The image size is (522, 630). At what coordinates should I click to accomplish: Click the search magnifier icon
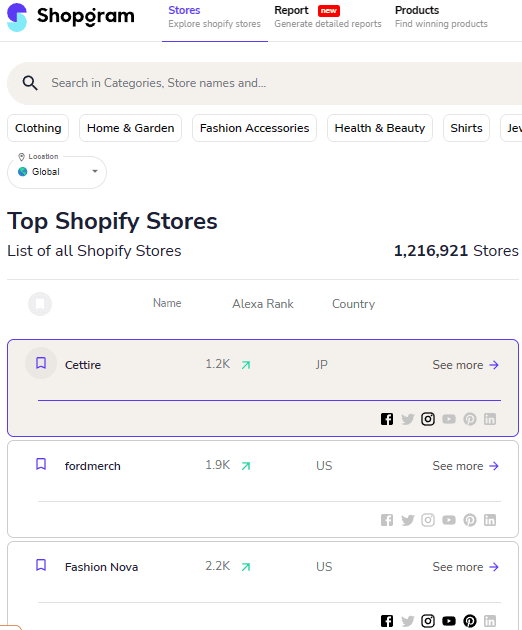30,83
